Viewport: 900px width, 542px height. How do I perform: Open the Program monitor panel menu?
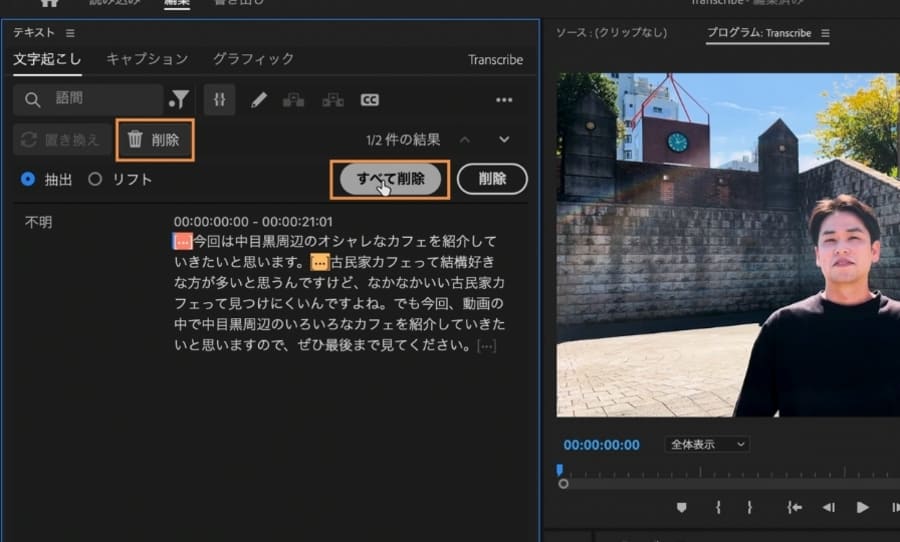(x=825, y=33)
